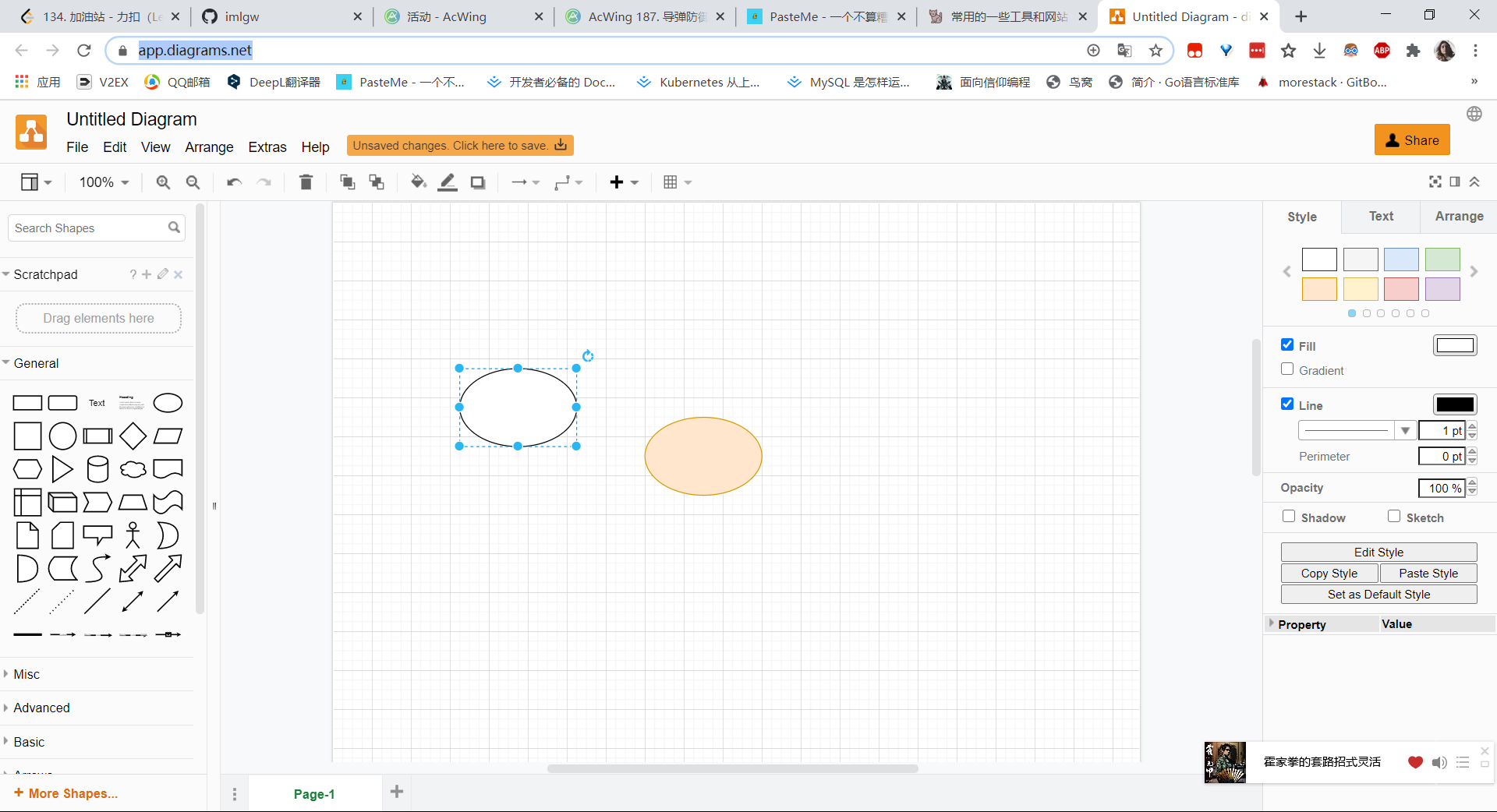Open the Arrange menu
This screenshot has width=1497, height=812.
(209, 147)
